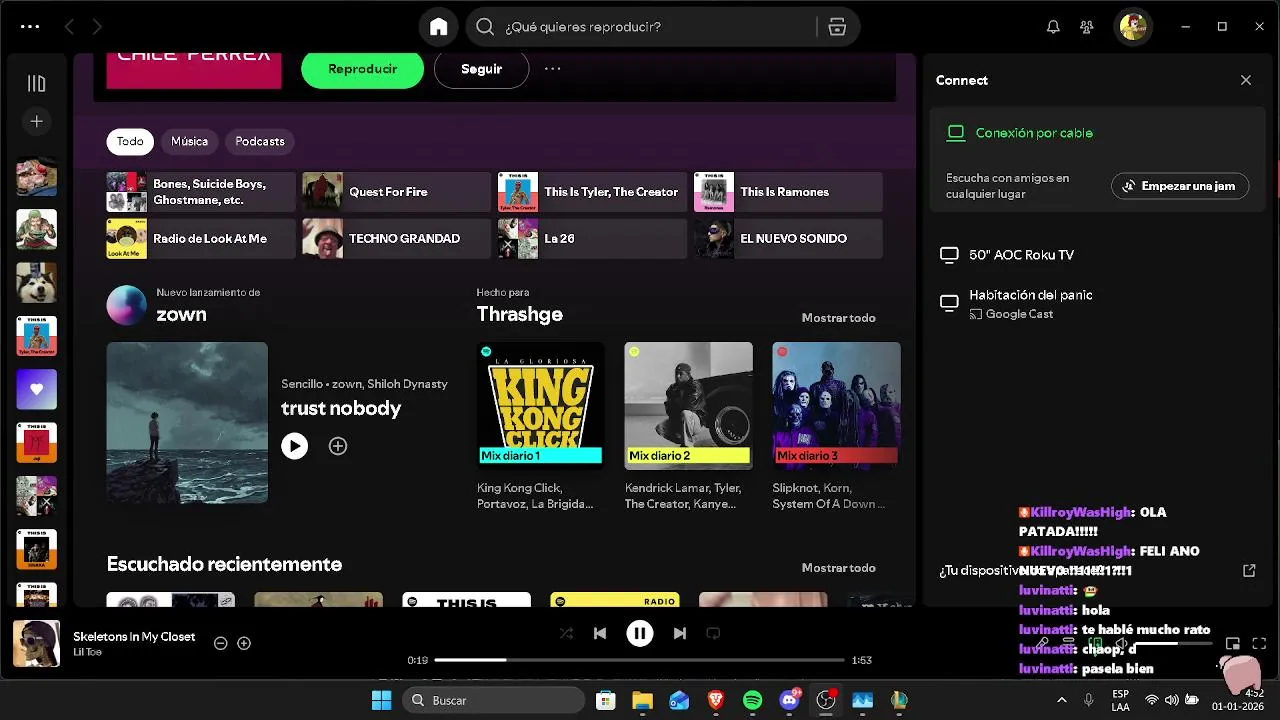The width and height of the screenshot is (1280, 720).
Task: Click Mostrar todo next to Thrashge
Action: (838, 318)
